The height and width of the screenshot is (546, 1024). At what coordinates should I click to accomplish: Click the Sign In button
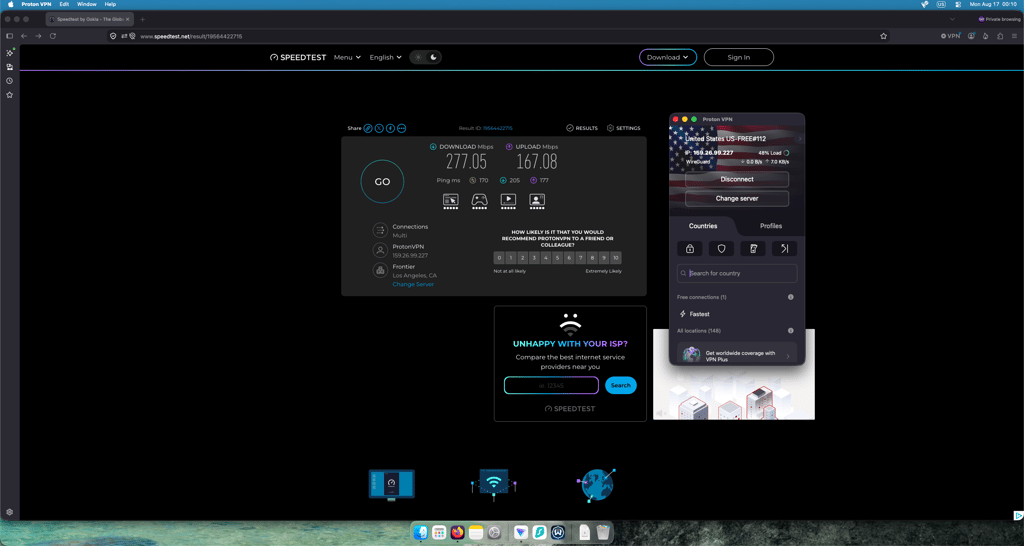point(739,57)
